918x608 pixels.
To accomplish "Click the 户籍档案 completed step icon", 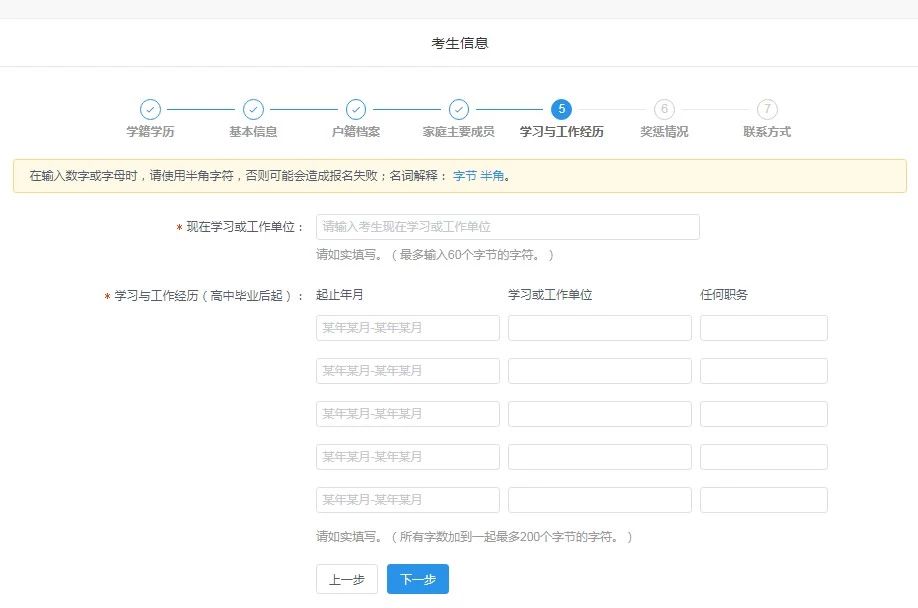I will click(x=357, y=109).
